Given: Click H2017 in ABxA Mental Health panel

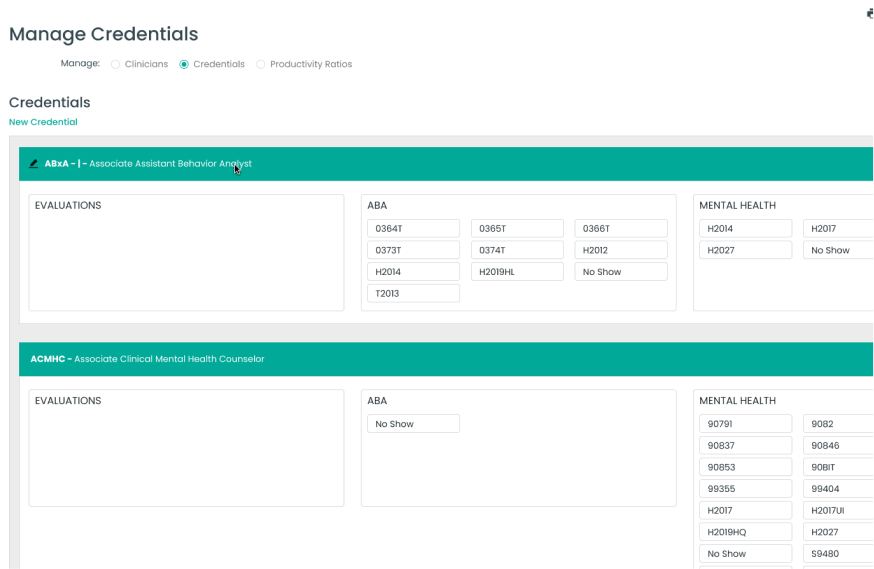Looking at the screenshot, I should pyautogui.click(x=838, y=228).
